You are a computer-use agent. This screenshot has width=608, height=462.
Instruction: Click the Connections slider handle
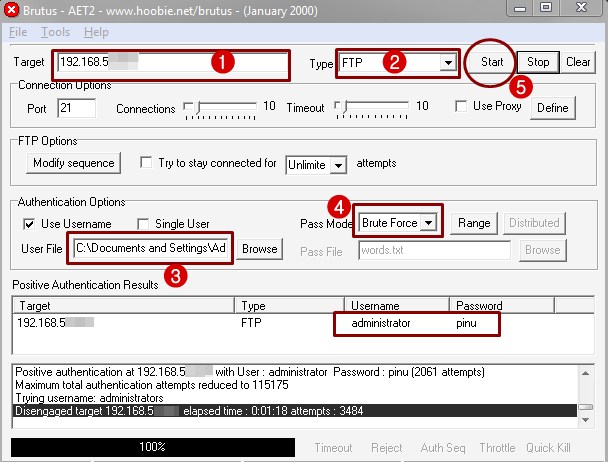tap(198, 107)
